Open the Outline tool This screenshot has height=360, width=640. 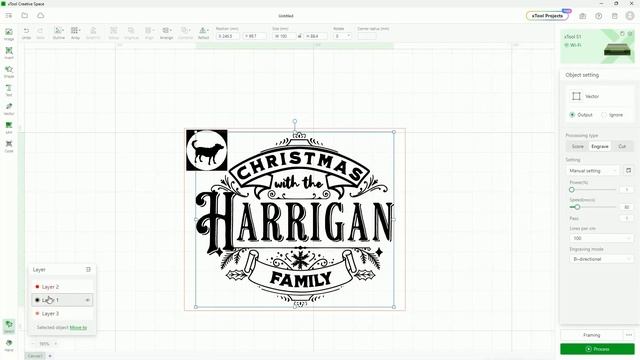59,33
